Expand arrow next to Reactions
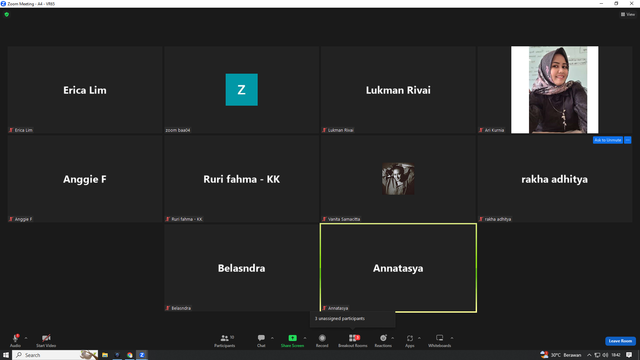640x360 pixels. [x=393, y=338]
